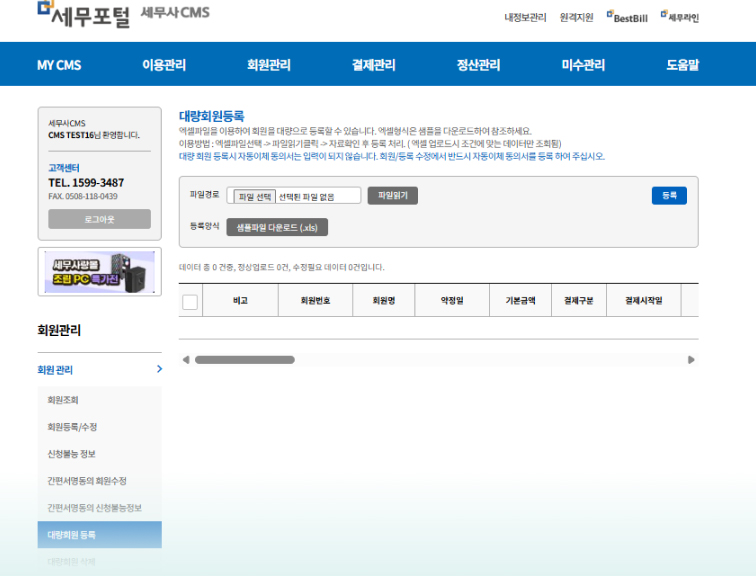Click the 회원명 column header

(x=384, y=301)
